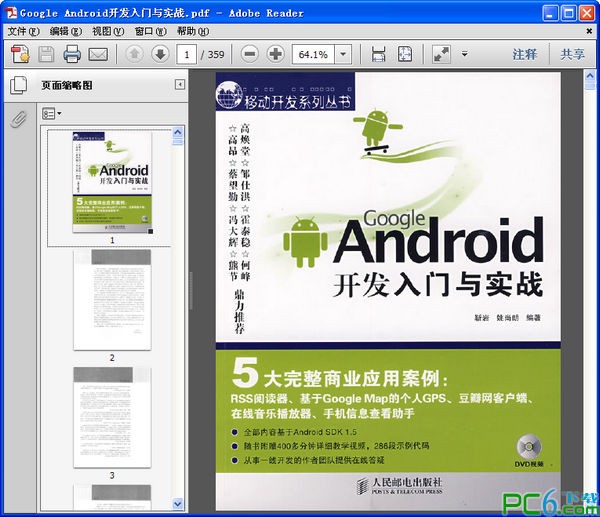Collapse the thumbnails panel arrow
This screenshot has width=600, height=517.
coord(179,85)
